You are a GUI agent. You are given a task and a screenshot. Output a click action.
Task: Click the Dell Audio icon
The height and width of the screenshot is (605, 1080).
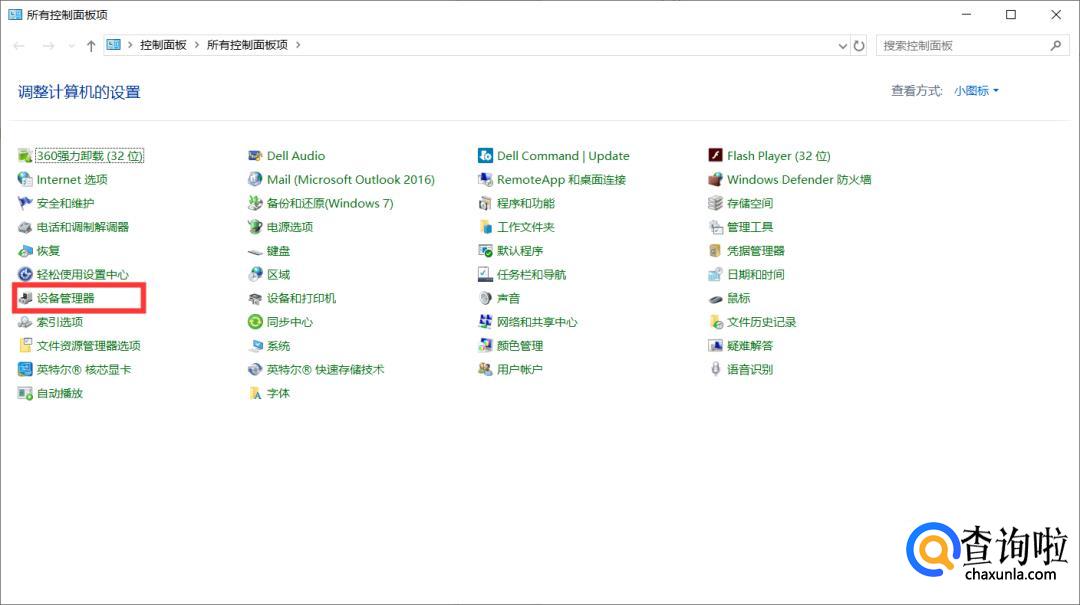point(255,156)
